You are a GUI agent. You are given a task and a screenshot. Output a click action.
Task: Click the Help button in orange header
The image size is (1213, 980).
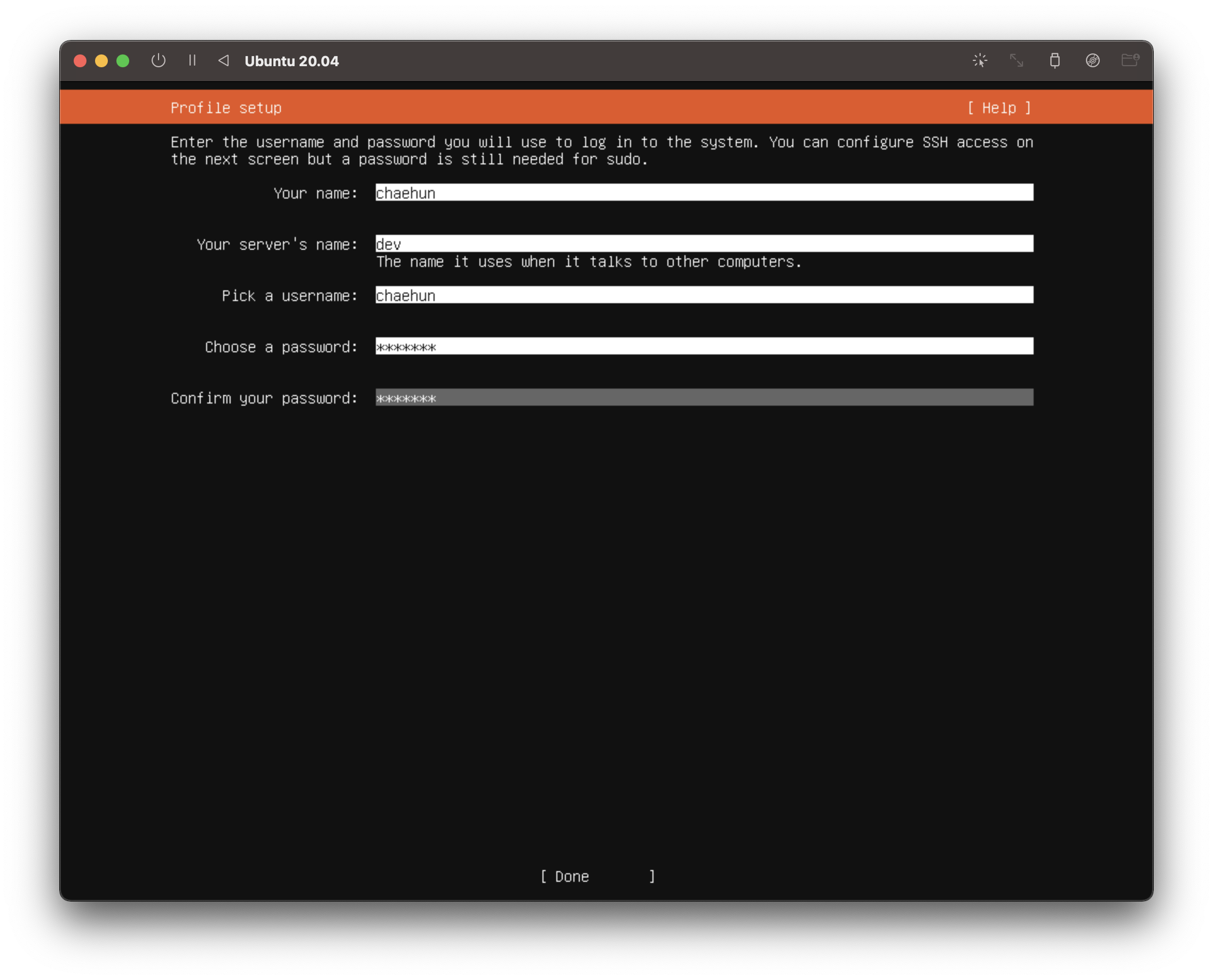click(x=999, y=108)
